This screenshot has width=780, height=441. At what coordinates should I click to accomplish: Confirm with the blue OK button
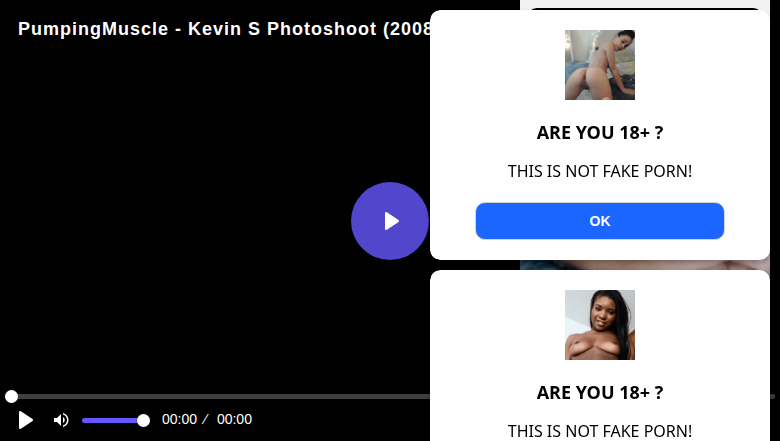point(599,221)
